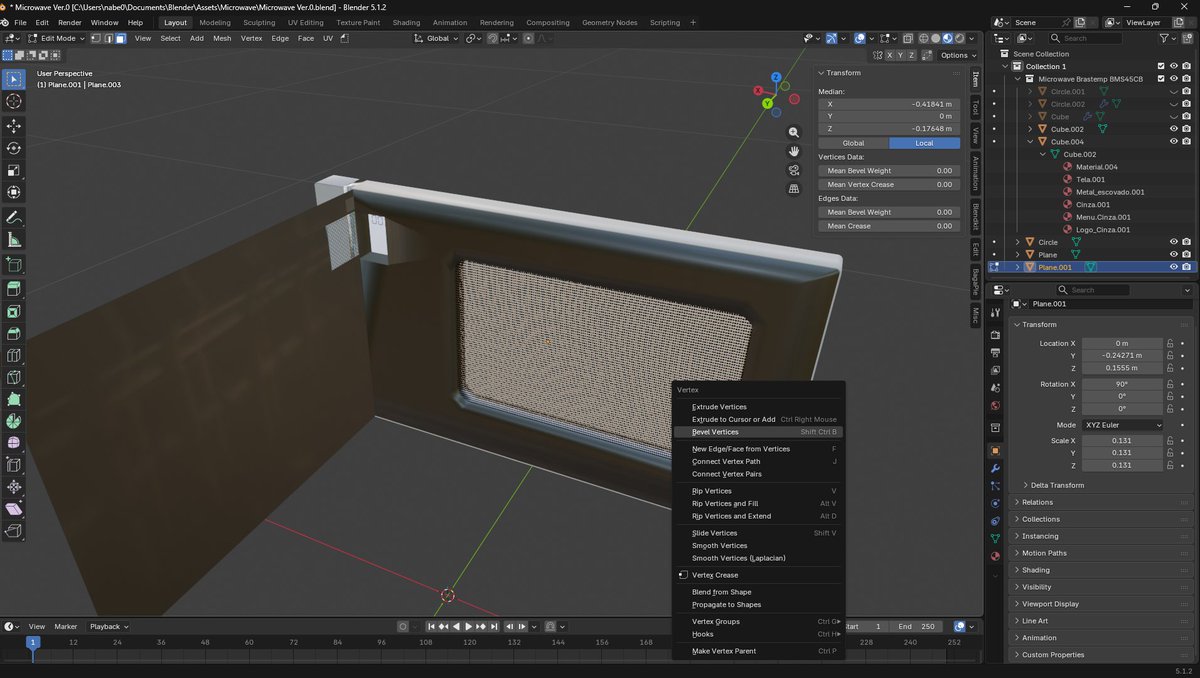Open the Mesh menu in viewport header
The height and width of the screenshot is (678, 1200).
point(222,38)
